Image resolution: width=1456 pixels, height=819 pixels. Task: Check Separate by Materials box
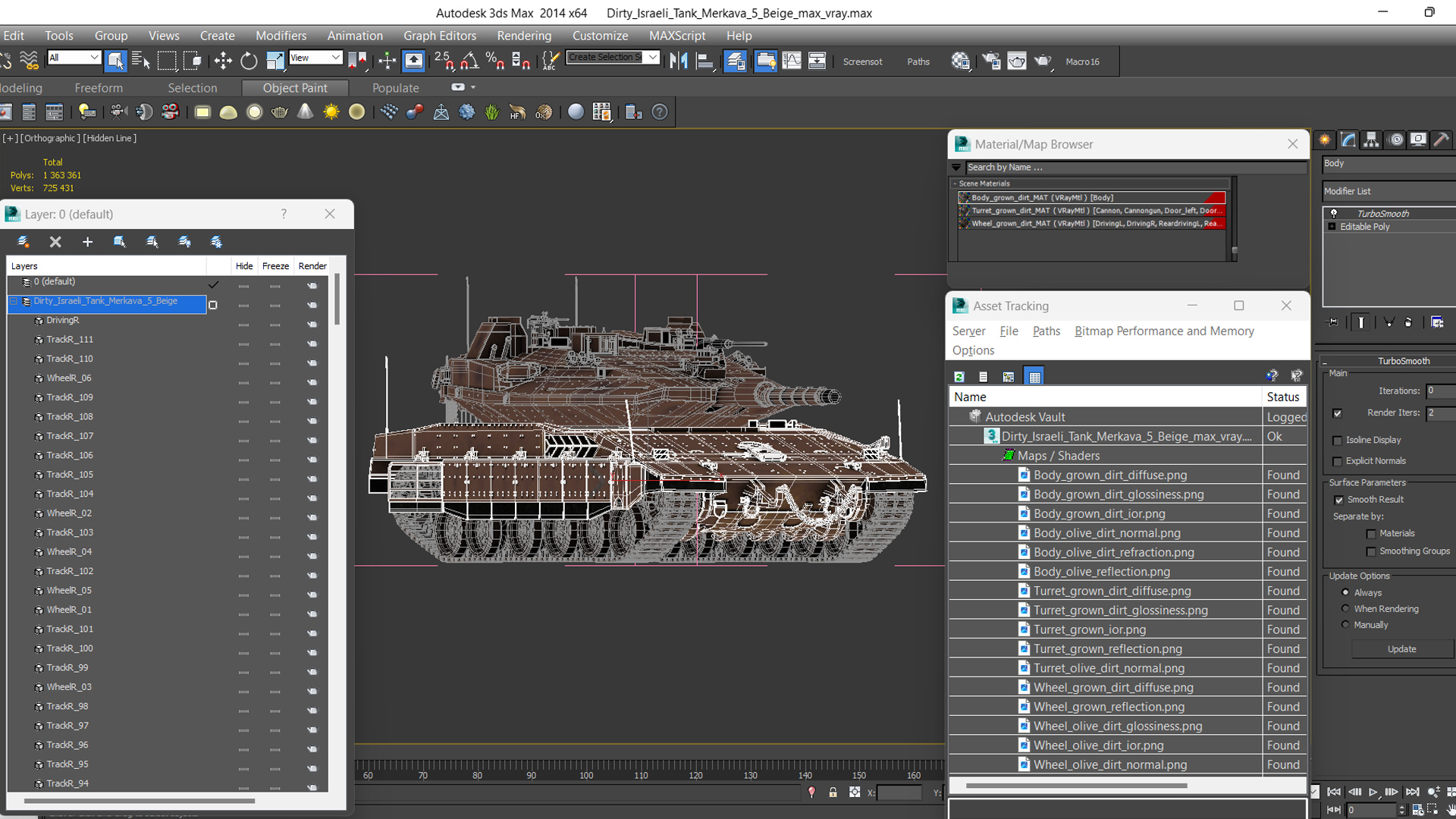pyautogui.click(x=1371, y=534)
